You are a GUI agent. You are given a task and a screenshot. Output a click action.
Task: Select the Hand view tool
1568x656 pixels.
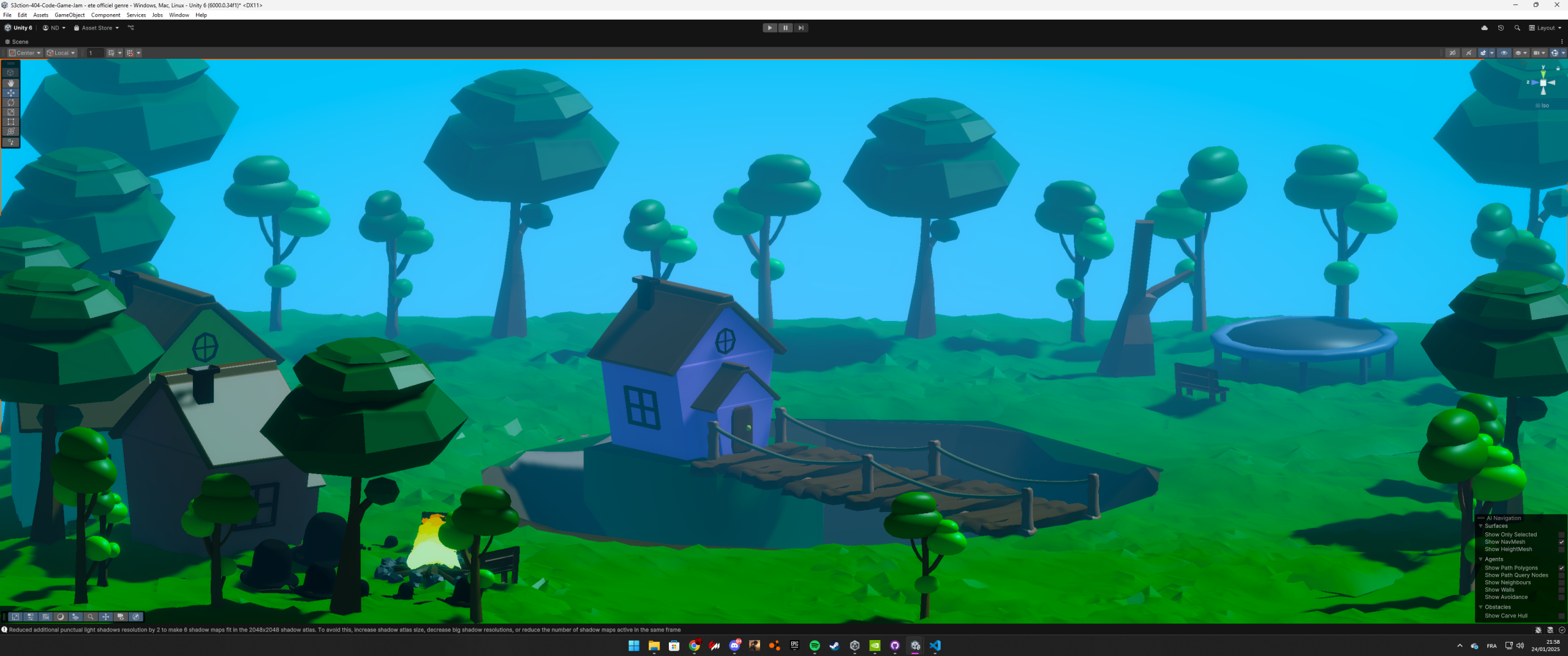coord(10,83)
